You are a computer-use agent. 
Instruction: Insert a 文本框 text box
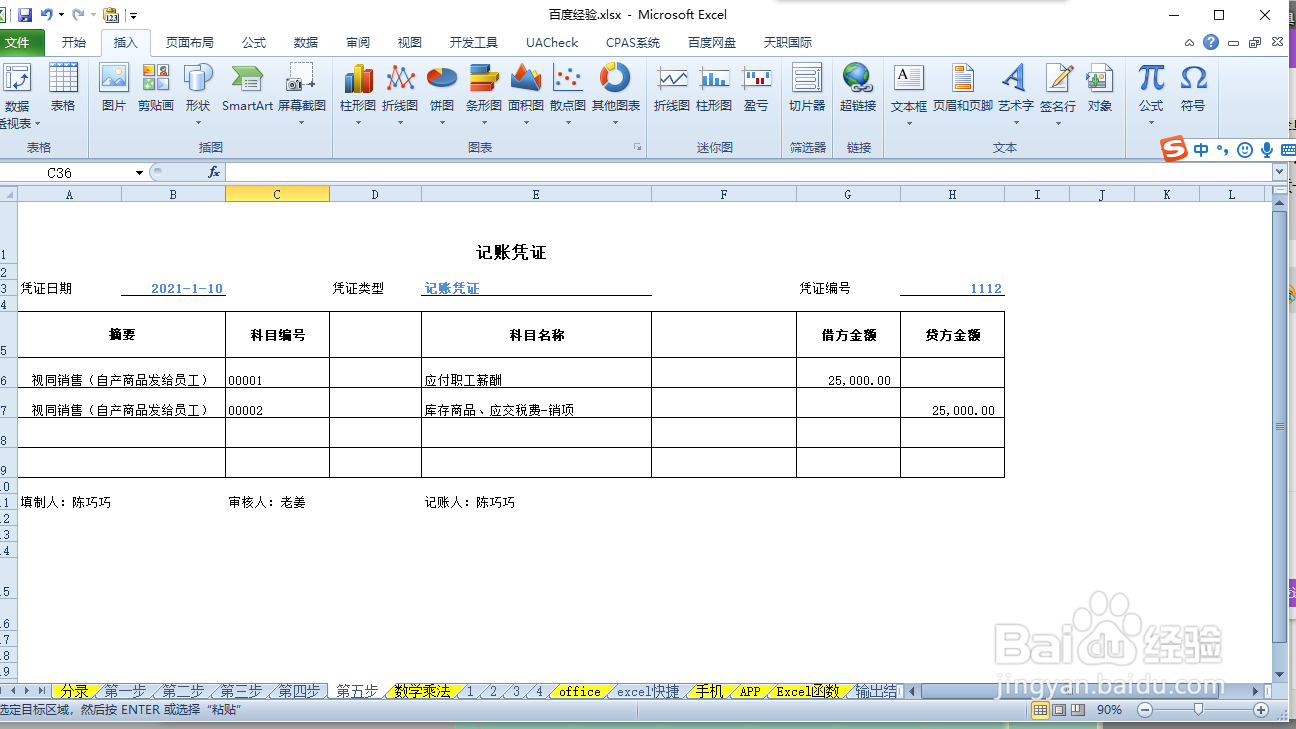coord(908,90)
